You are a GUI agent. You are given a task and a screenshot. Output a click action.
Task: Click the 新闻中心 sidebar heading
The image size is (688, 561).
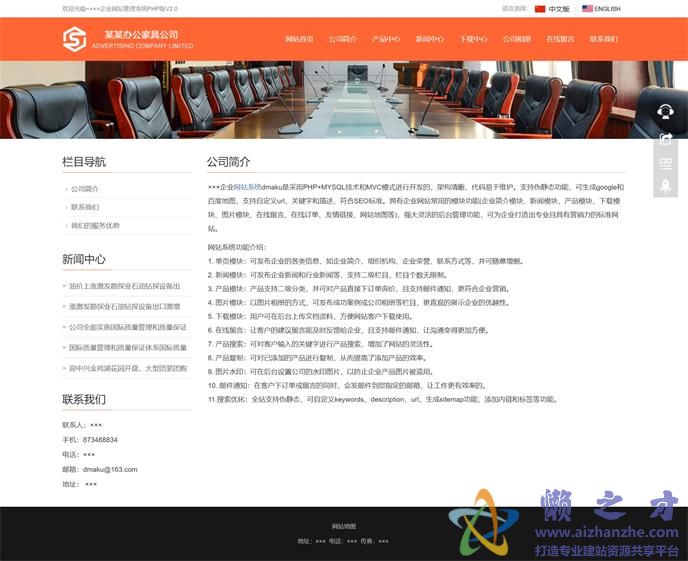[84, 259]
